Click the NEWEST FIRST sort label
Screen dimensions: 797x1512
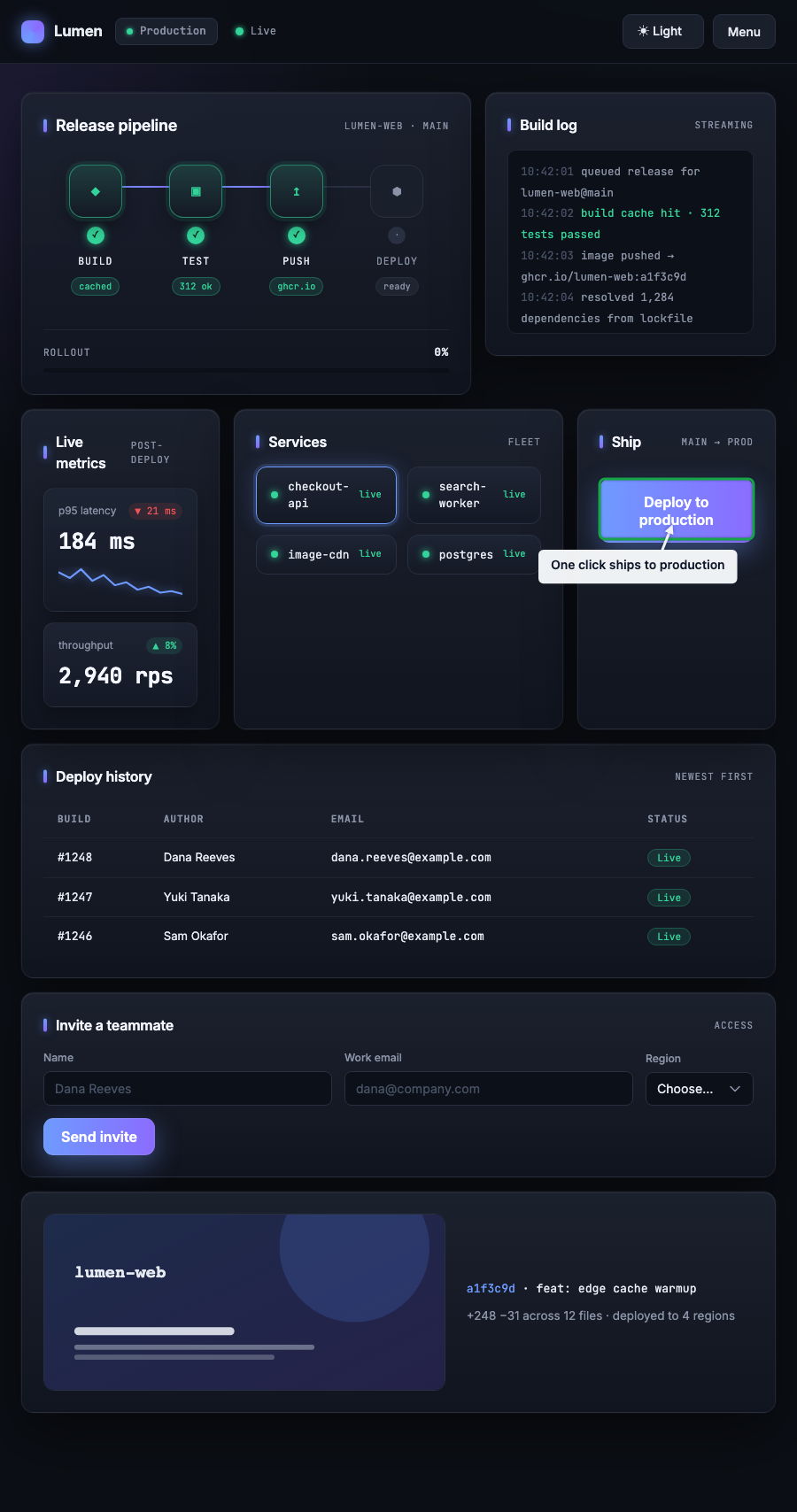pos(714,776)
